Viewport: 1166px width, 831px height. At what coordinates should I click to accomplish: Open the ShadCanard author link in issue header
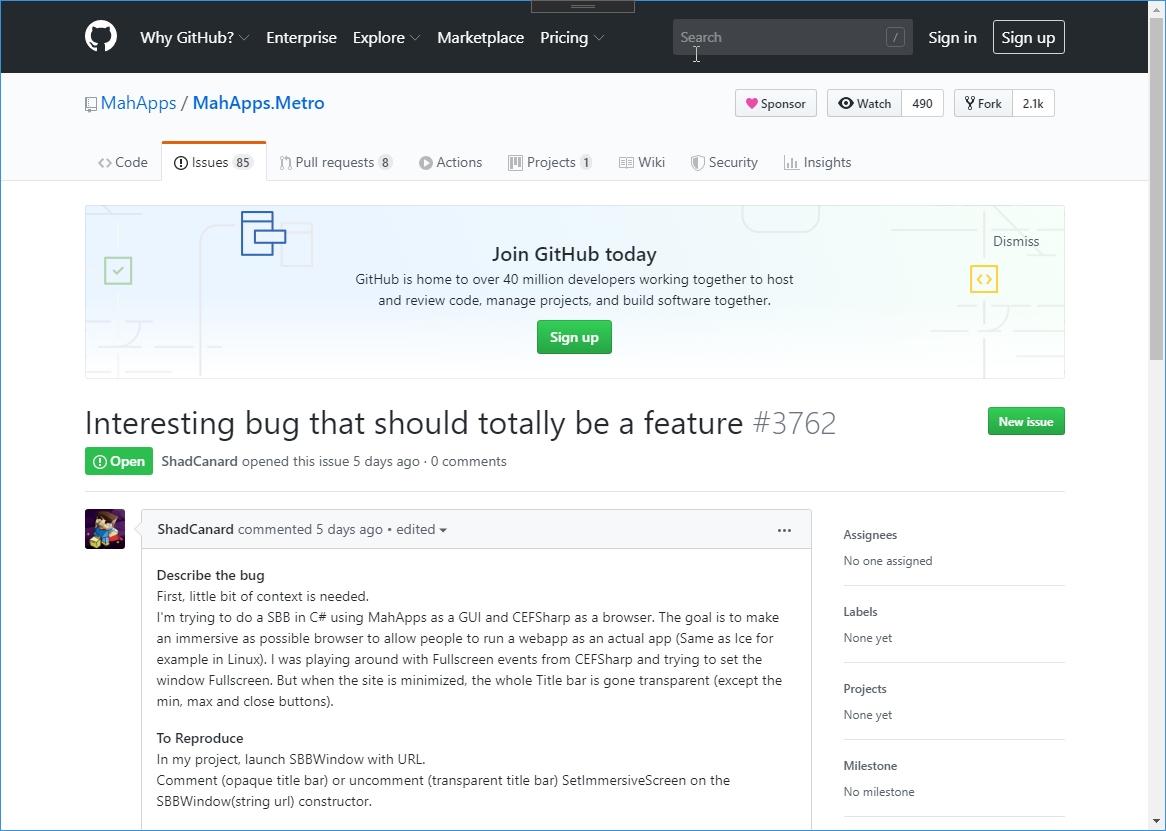[x=199, y=461]
